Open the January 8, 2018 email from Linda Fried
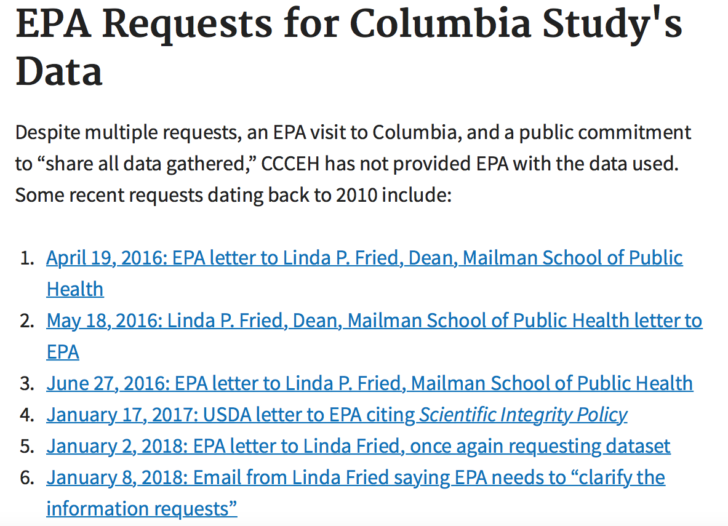 coord(356,478)
